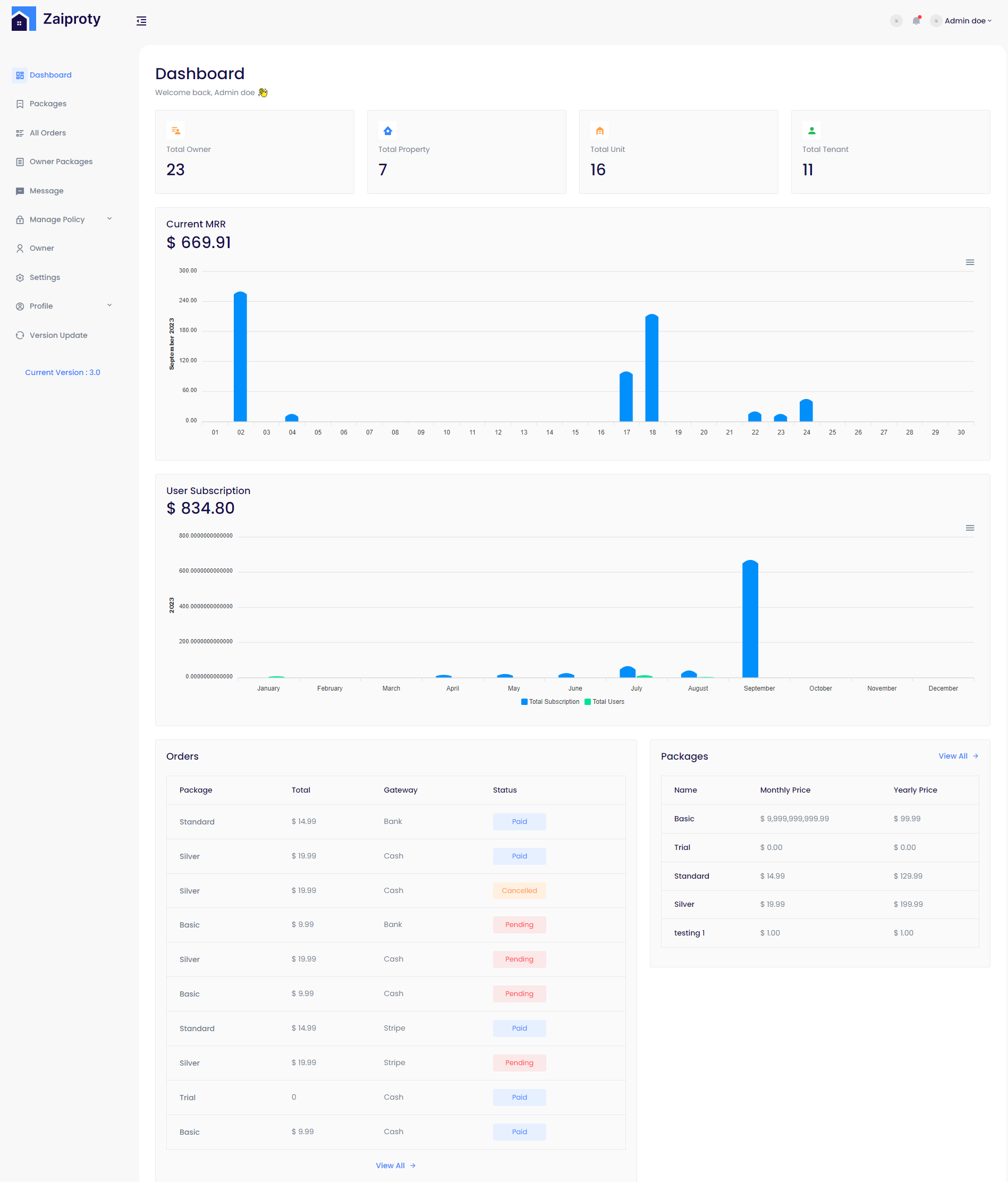
Task: Click the day 17 MRR bar
Action: (626, 397)
